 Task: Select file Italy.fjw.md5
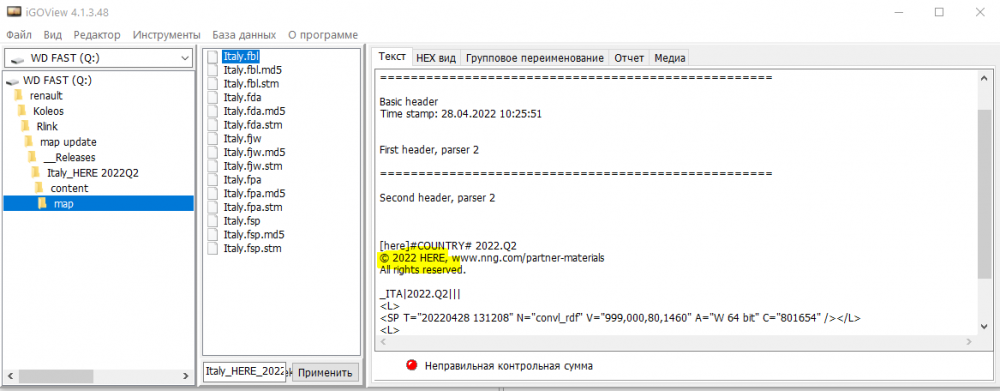(254, 152)
